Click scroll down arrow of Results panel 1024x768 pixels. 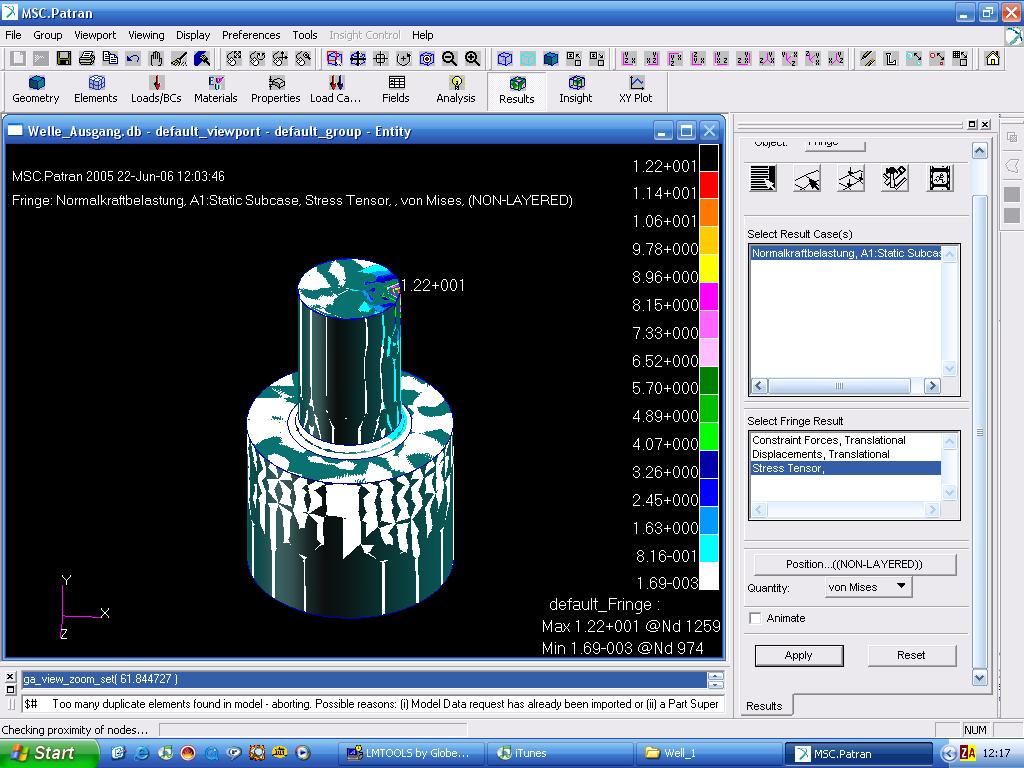980,677
